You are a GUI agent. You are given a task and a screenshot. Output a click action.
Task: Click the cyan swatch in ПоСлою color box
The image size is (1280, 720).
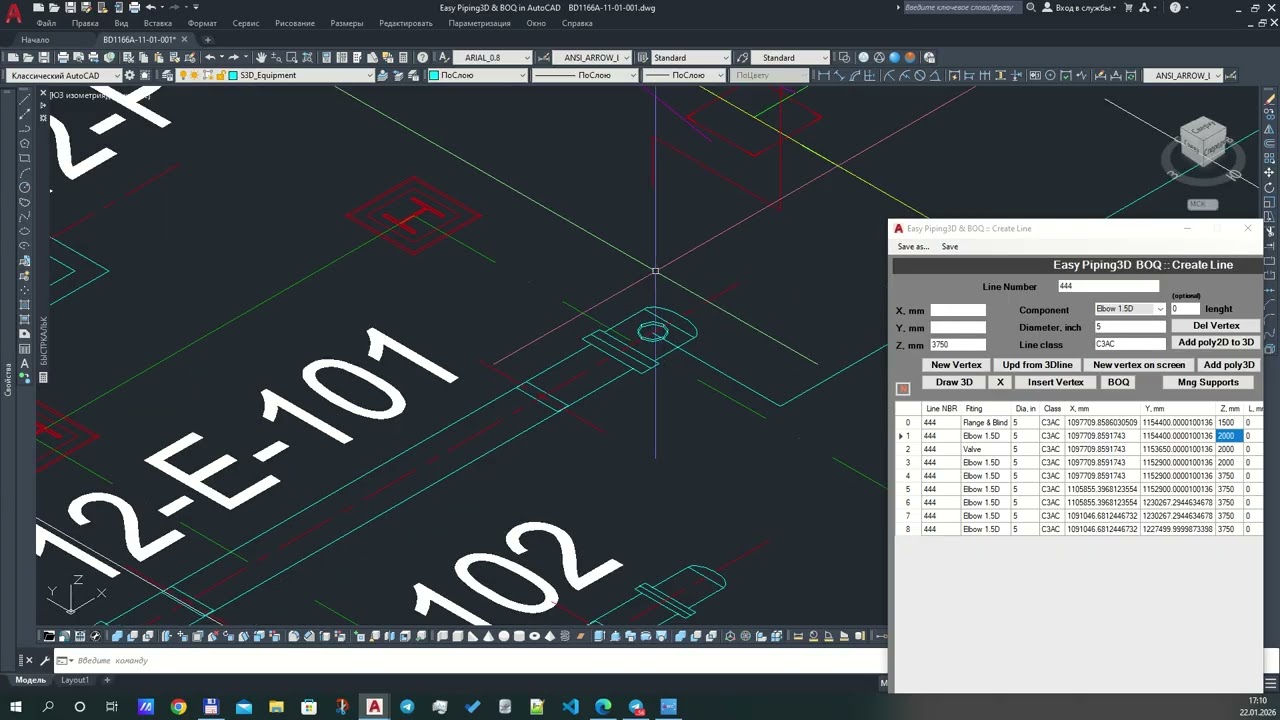pos(434,75)
